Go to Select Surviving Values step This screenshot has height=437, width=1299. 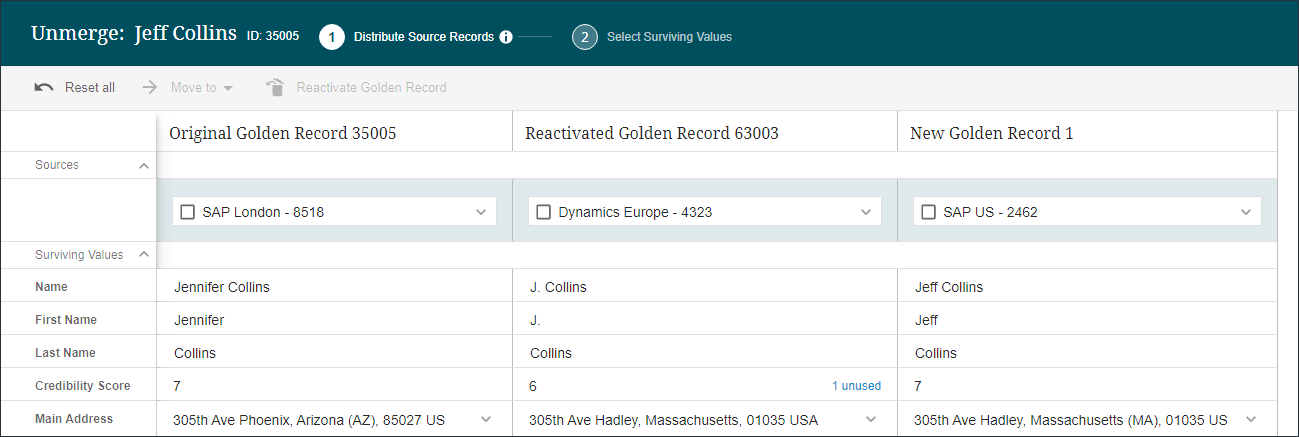pyautogui.click(x=669, y=37)
